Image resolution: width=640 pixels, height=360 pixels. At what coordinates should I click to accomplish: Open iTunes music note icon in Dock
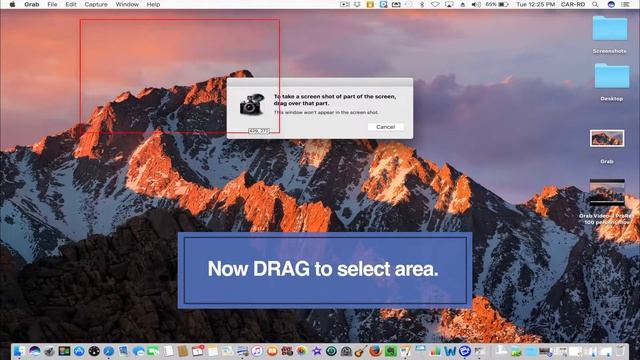click(257, 351)
